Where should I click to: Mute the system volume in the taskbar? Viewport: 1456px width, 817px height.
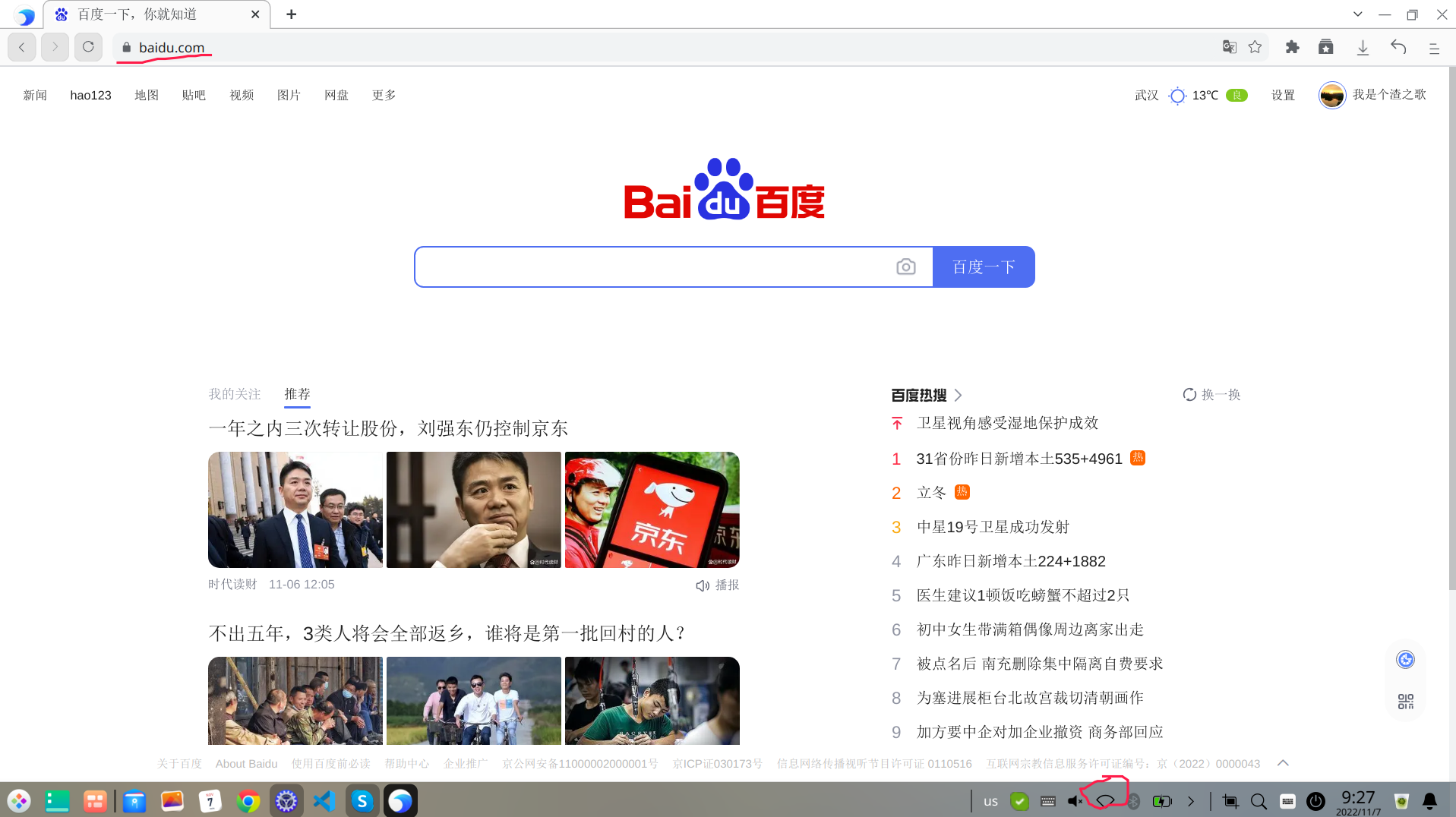pos(1074,801)
